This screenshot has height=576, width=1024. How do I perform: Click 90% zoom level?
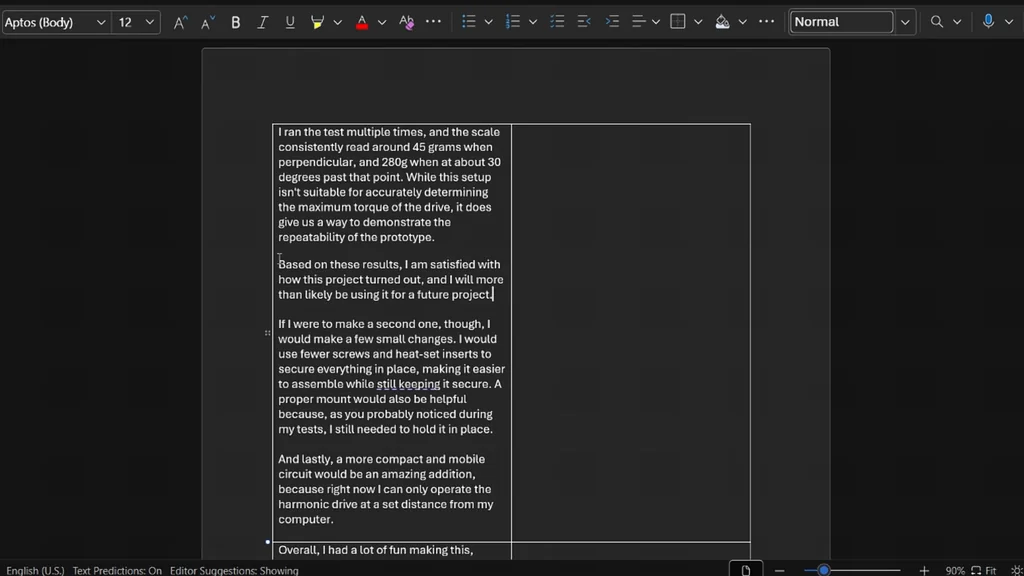(955, 570)
